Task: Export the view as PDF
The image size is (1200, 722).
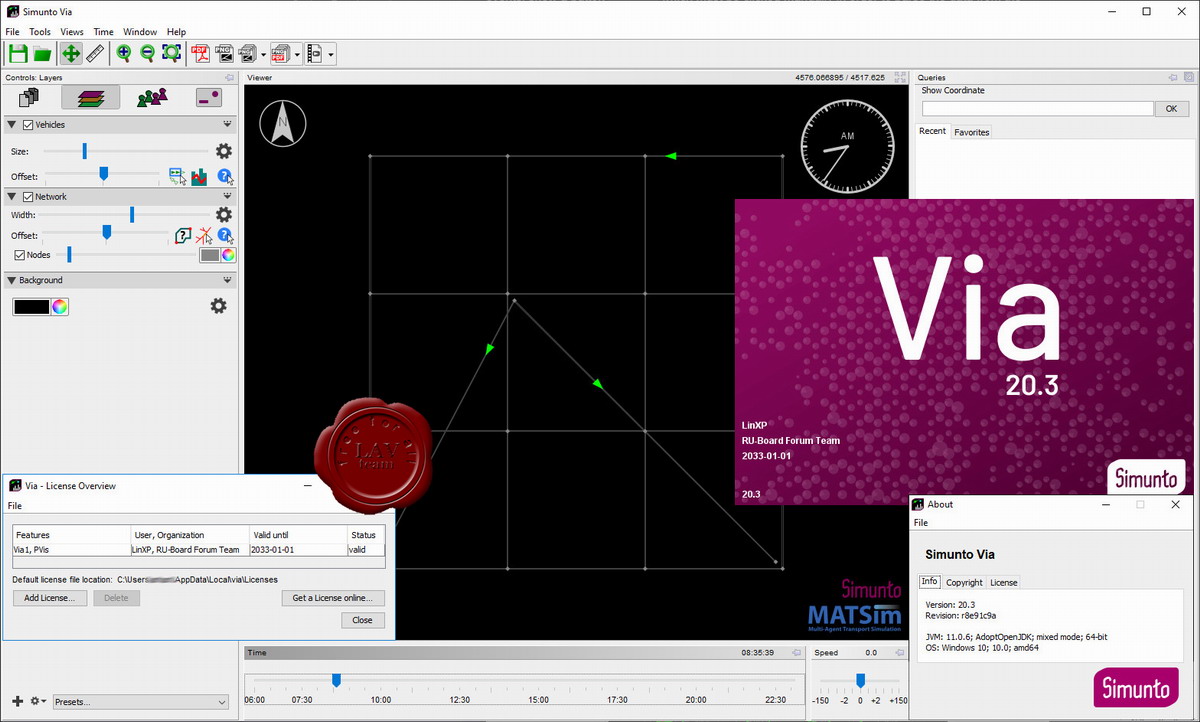Action: coord(200,54)
